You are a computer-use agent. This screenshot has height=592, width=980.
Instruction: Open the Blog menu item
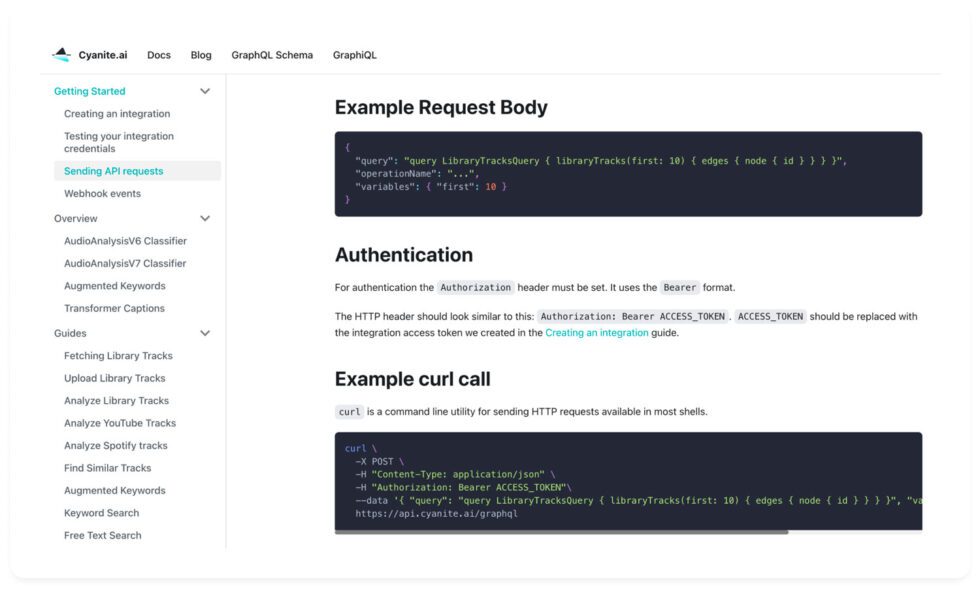pos(201,55)
